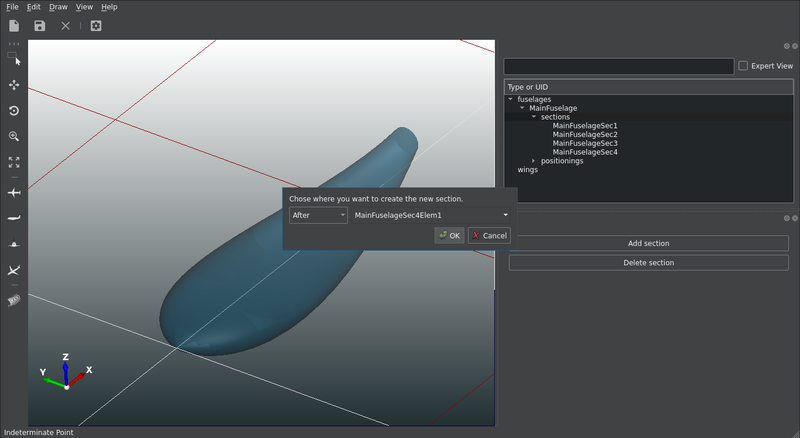
Task: Enable the Expert View checkbox
Action: tap(743, 66)
